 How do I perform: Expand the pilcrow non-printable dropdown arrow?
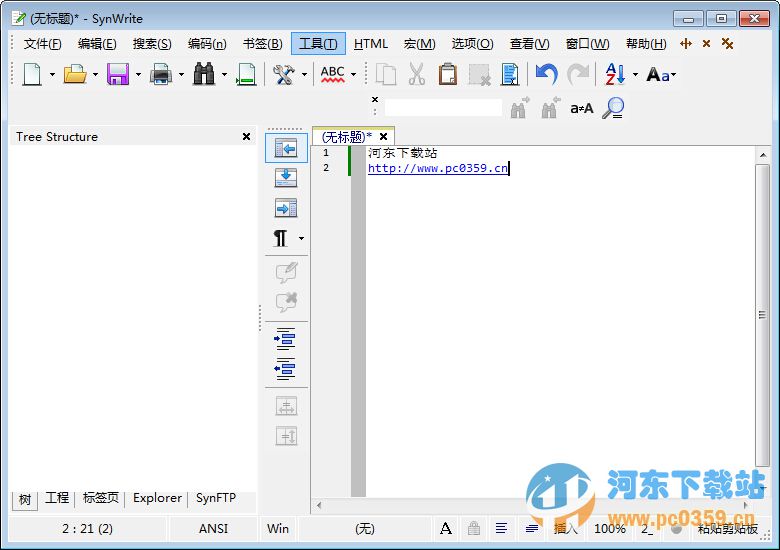coord(301,239)
